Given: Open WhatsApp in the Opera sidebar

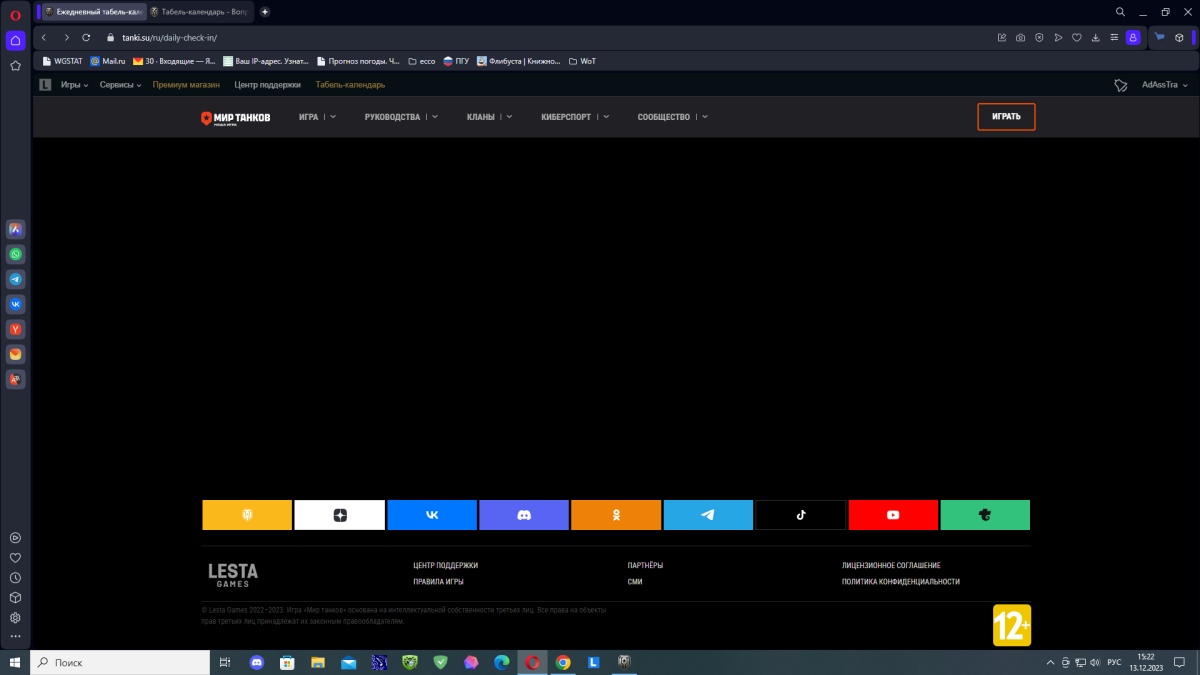Looking at the screenshot, I should [x=16, y=254].
